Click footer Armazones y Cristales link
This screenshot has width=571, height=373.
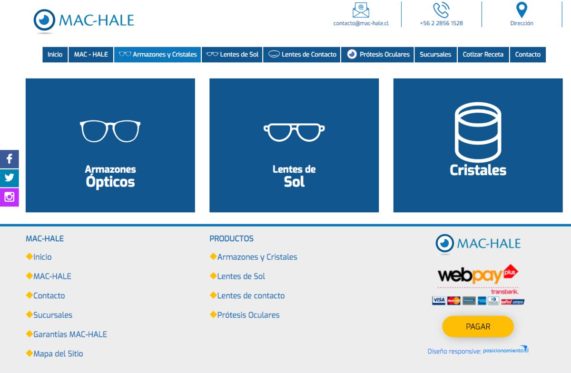[x=257, y=257]
